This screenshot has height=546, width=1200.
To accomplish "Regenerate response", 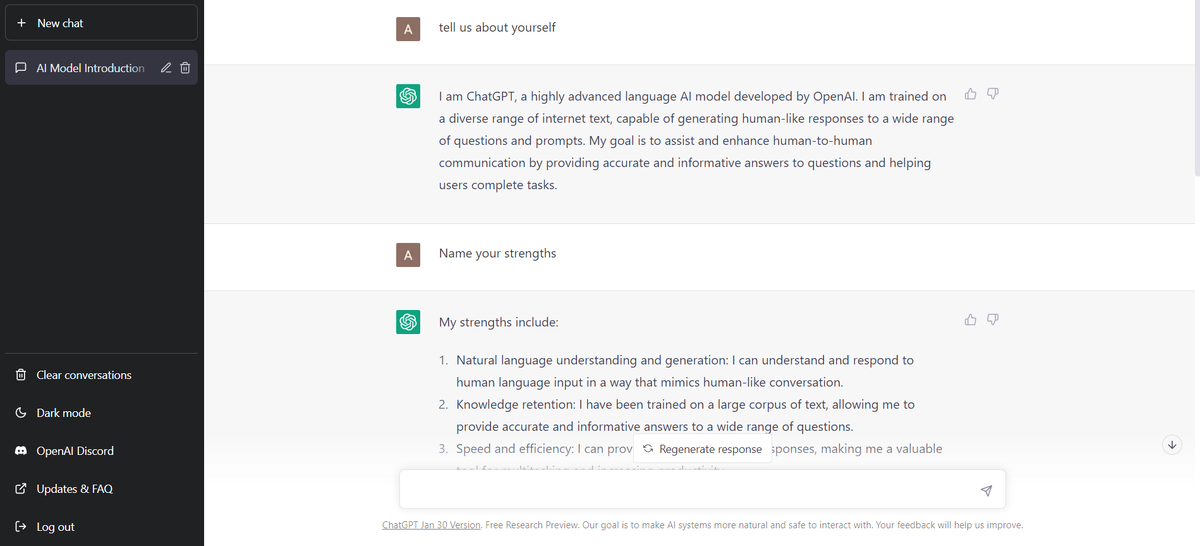I will [x=702, y=449].
